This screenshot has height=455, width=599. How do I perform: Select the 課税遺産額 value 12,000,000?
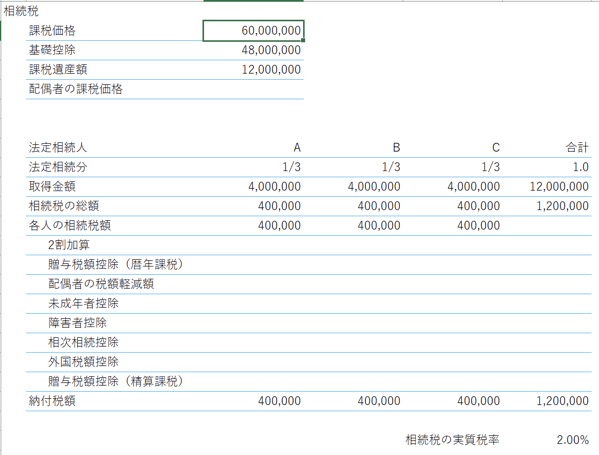[x=253, y=70]
